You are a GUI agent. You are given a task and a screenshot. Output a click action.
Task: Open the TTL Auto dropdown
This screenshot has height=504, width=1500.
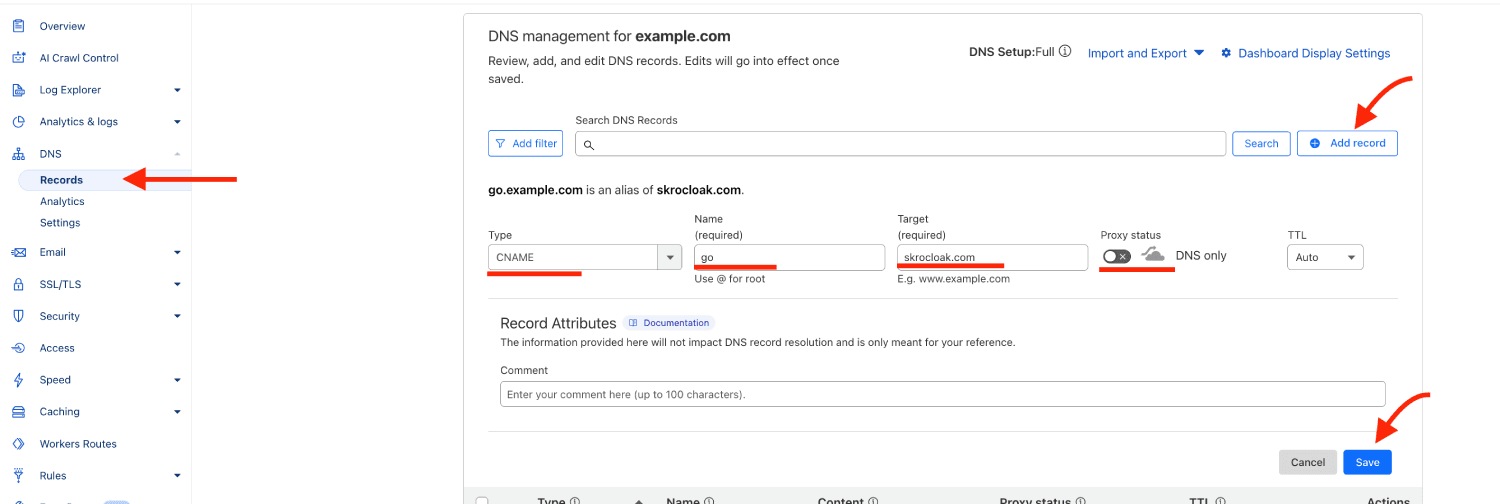[1325, 257]
